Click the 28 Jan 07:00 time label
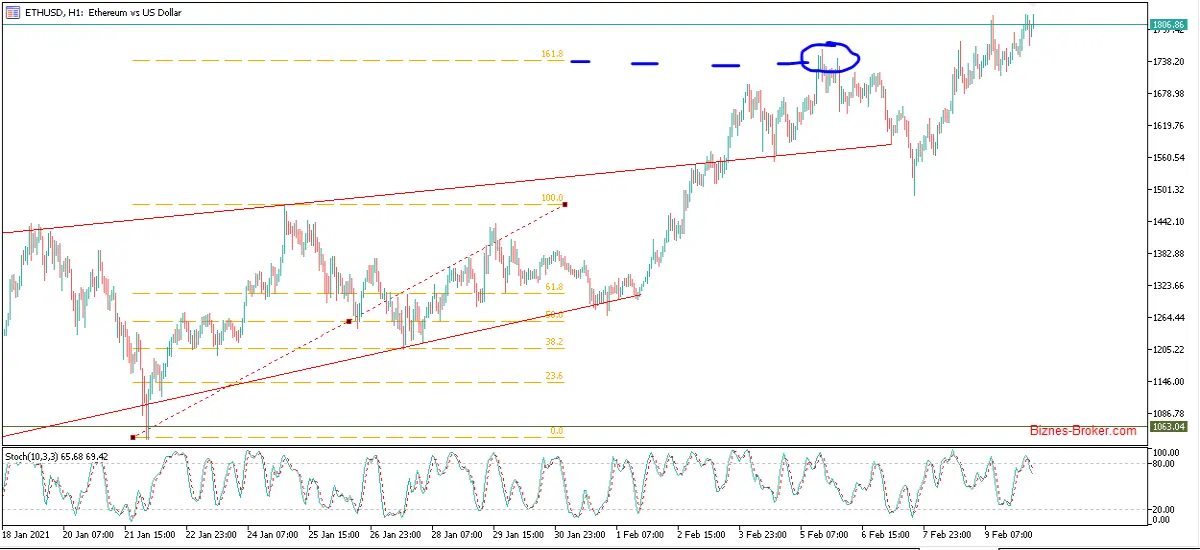 (457, 535)
